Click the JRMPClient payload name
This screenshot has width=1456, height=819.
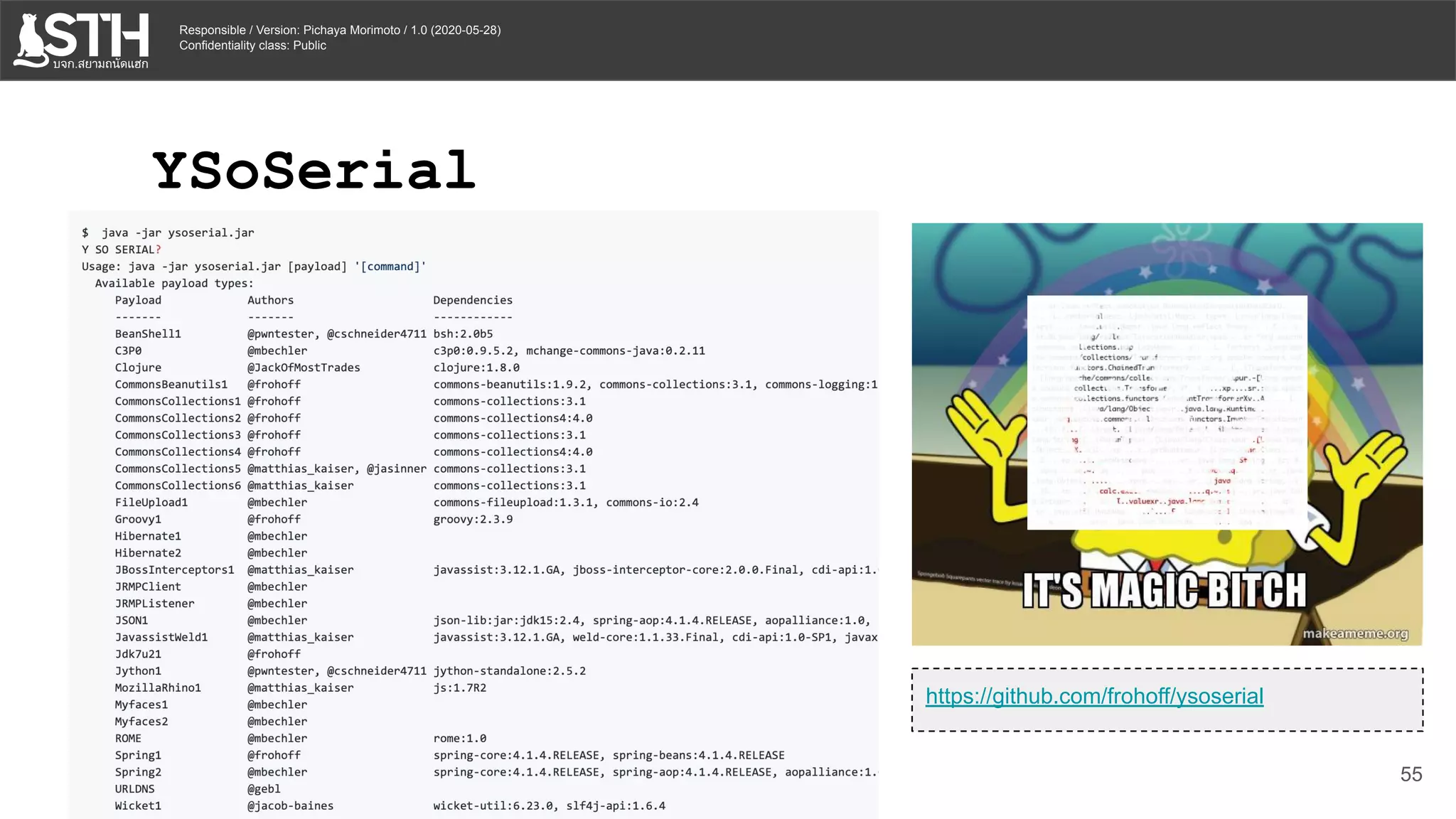[148, 587]
